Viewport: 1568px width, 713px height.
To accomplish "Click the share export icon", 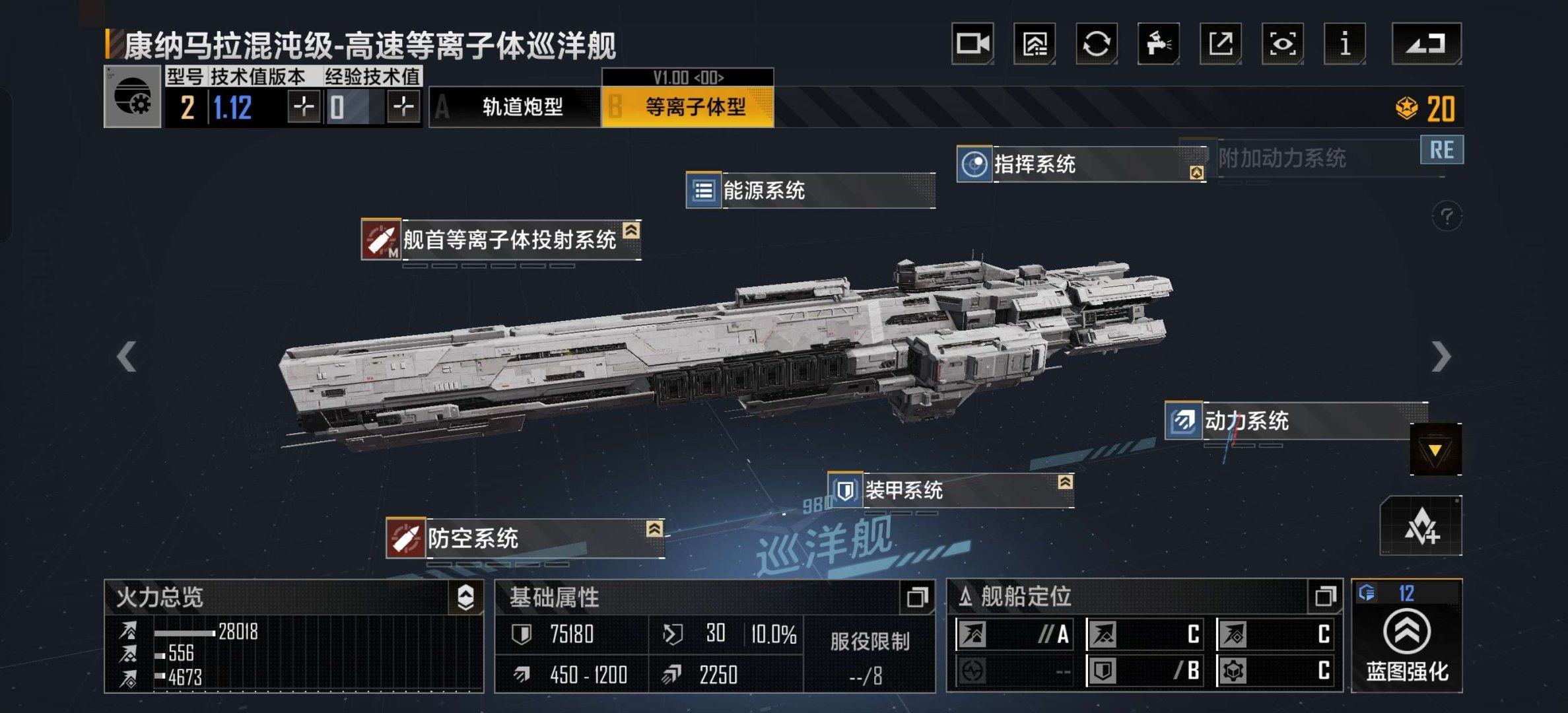I will [1221, 44].
